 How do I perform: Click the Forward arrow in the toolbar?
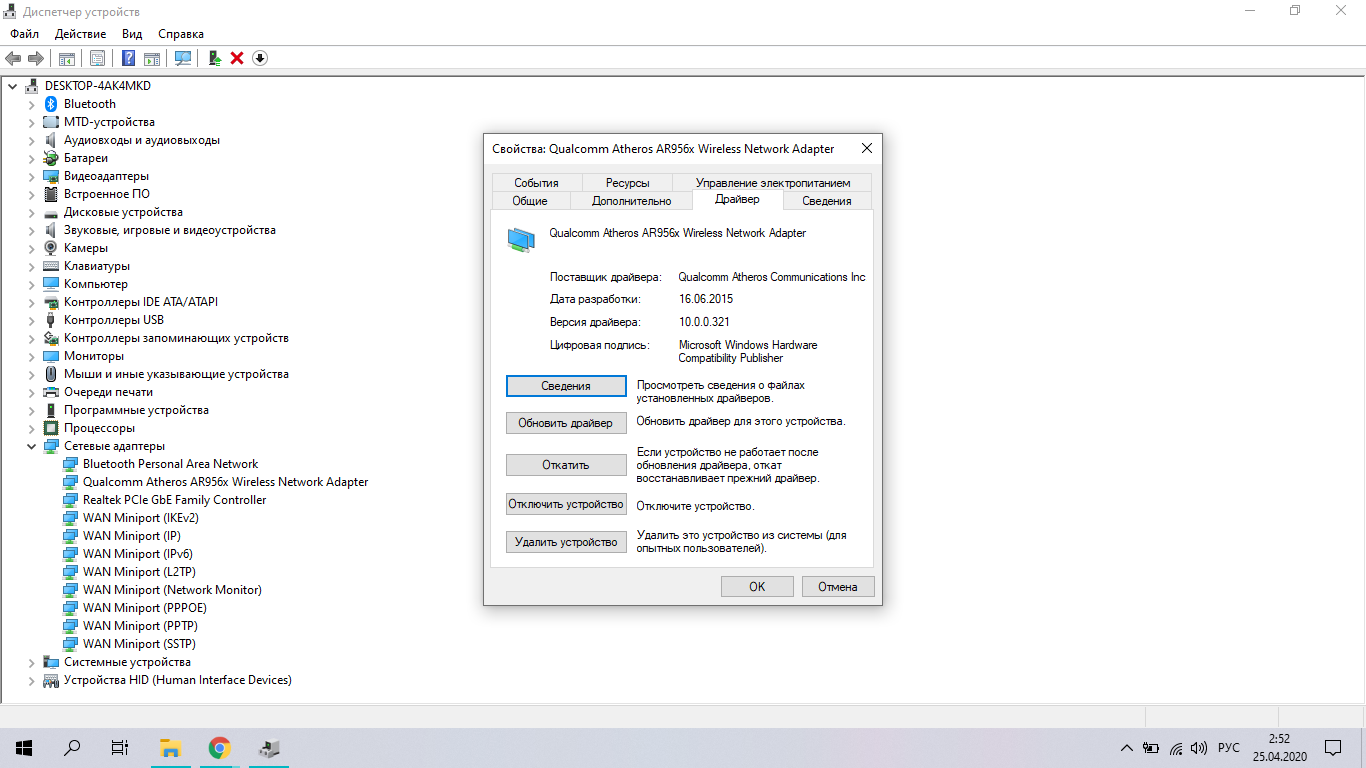36,58
